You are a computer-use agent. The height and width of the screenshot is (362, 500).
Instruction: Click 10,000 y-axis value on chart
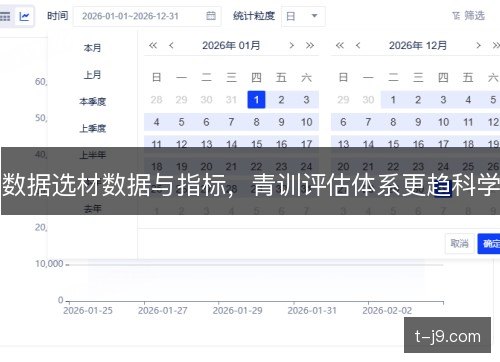click(49, 264)
